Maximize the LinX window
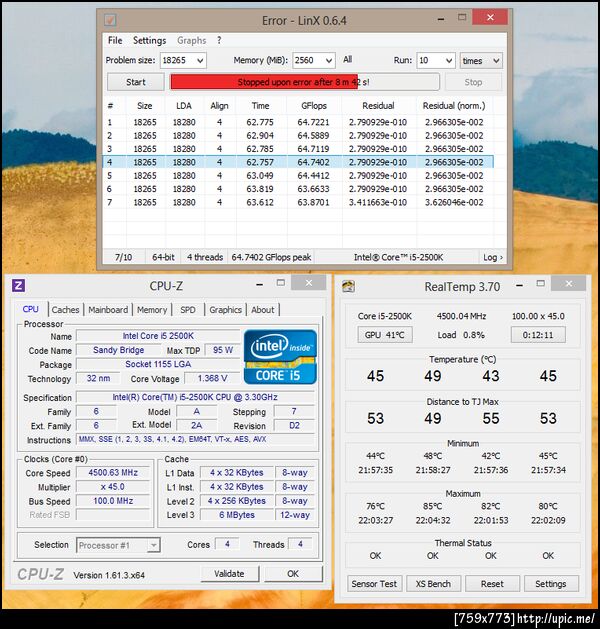 point(462,18)
